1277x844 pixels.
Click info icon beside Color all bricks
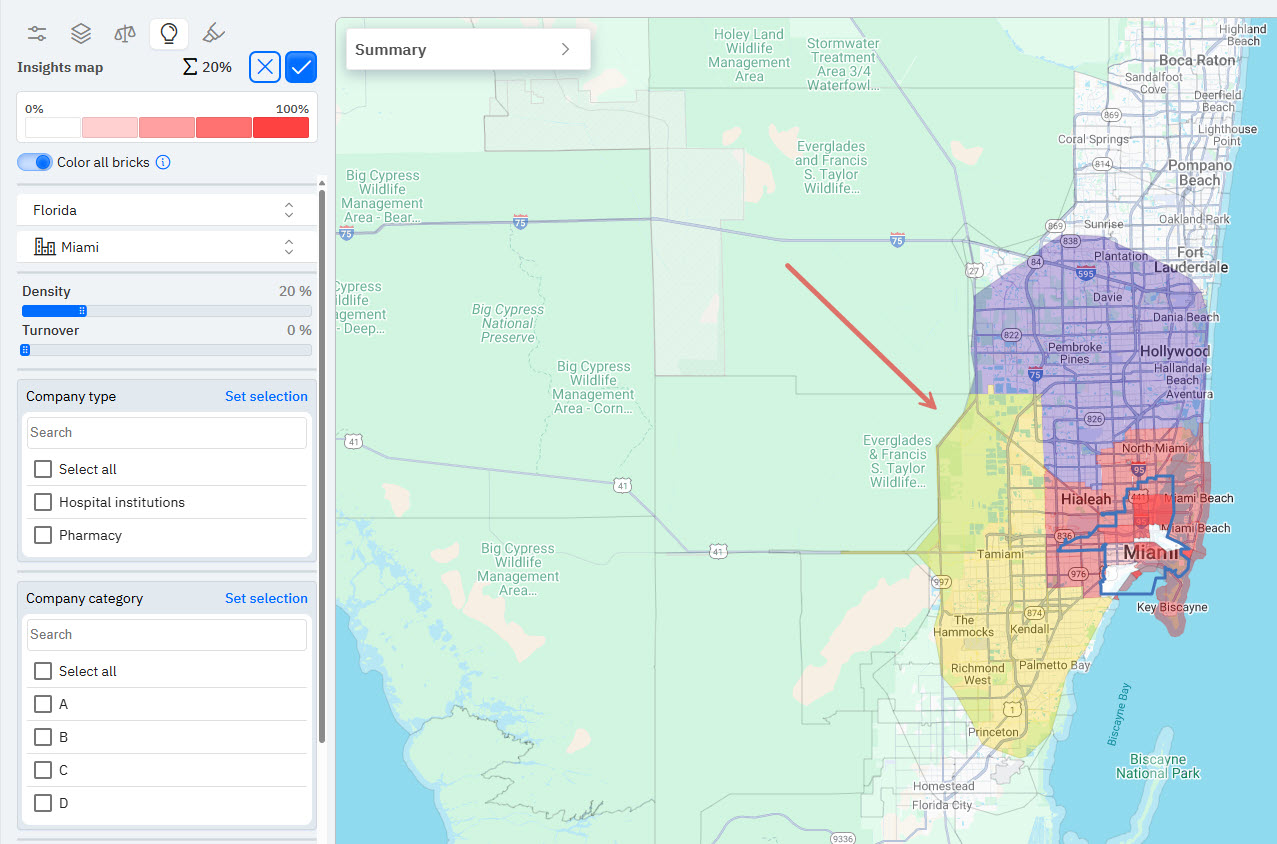[163, 162]
